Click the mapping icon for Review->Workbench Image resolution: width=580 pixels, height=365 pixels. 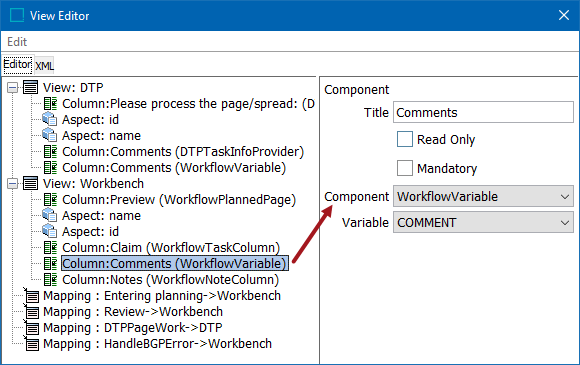[x=31, y=311]
